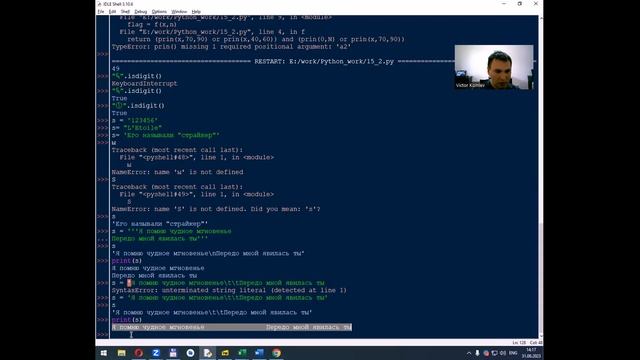Open File Explorer from taskbar
The height and width of the screenshot is (360, 640).
tap(121, 353)
